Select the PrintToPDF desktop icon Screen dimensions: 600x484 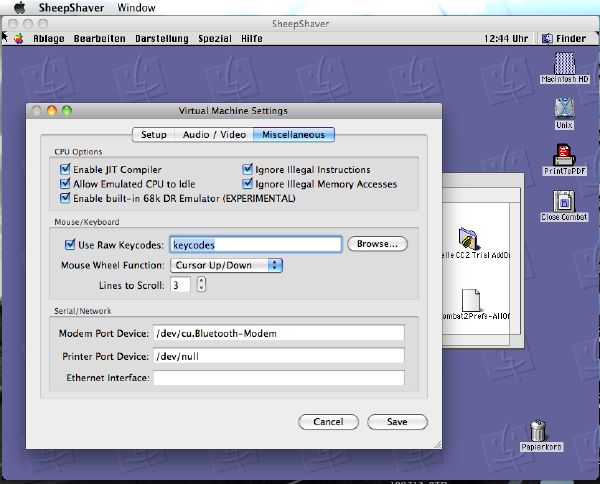pos(564,155)
